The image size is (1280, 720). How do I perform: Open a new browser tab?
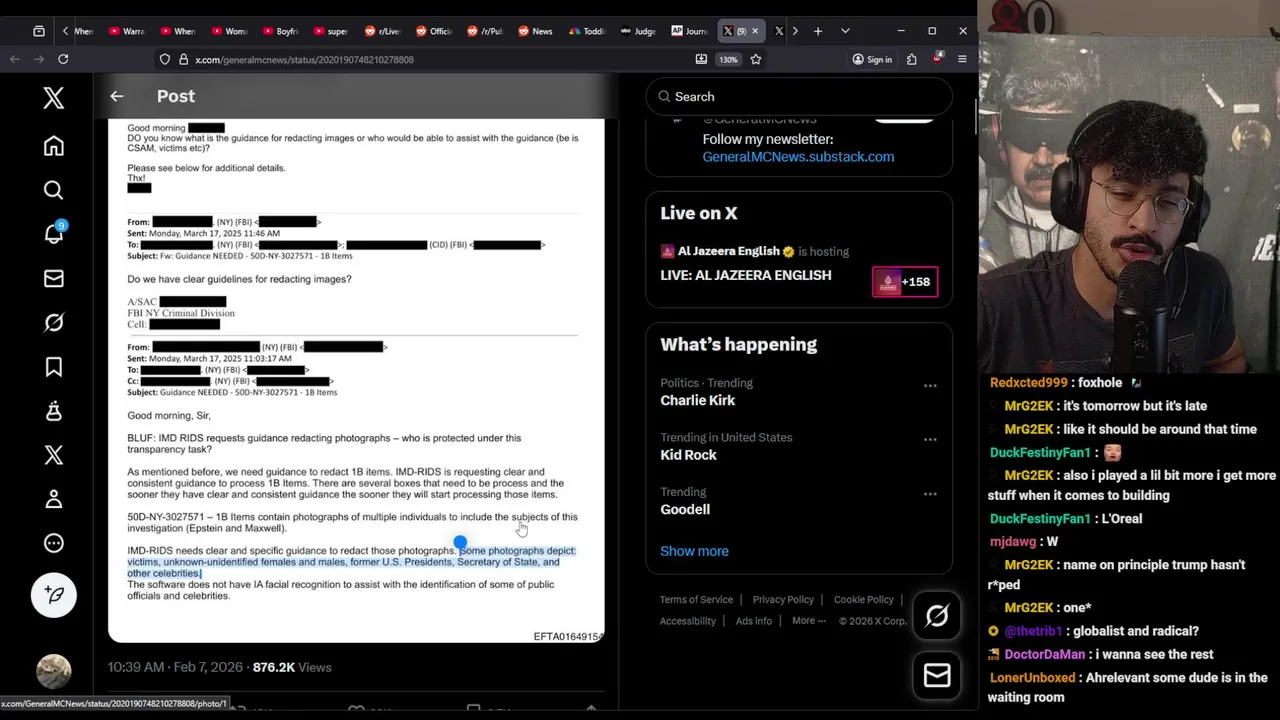pyautogui.click(x=818, y=31)
